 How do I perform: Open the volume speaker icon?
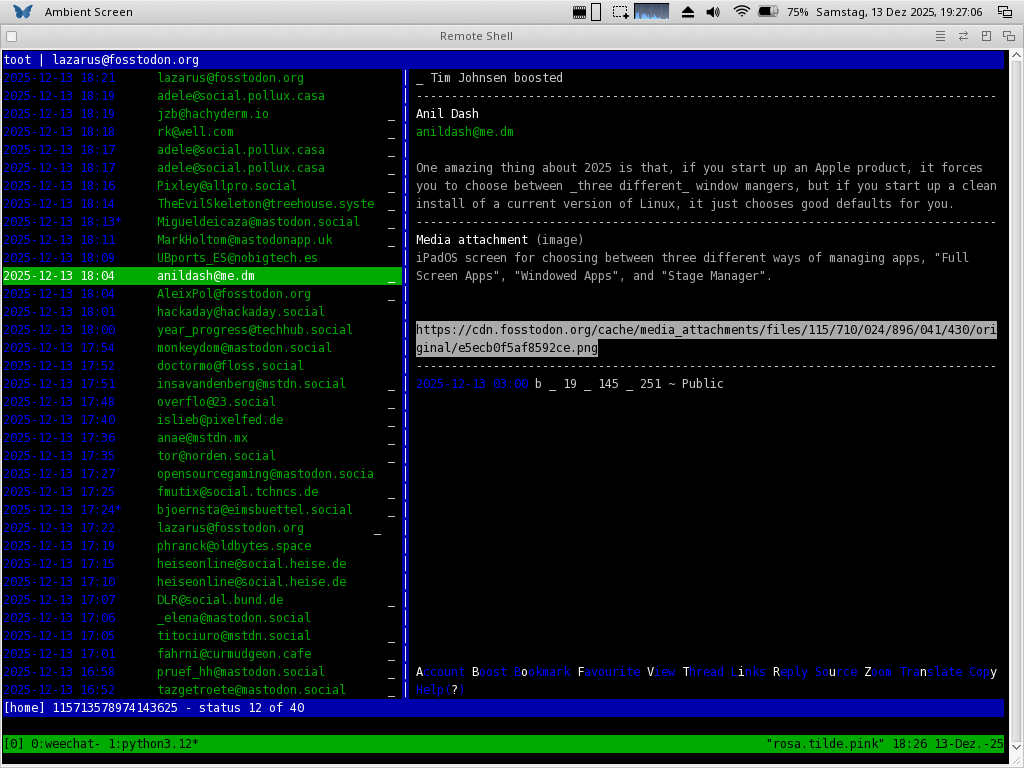[713, 12]
